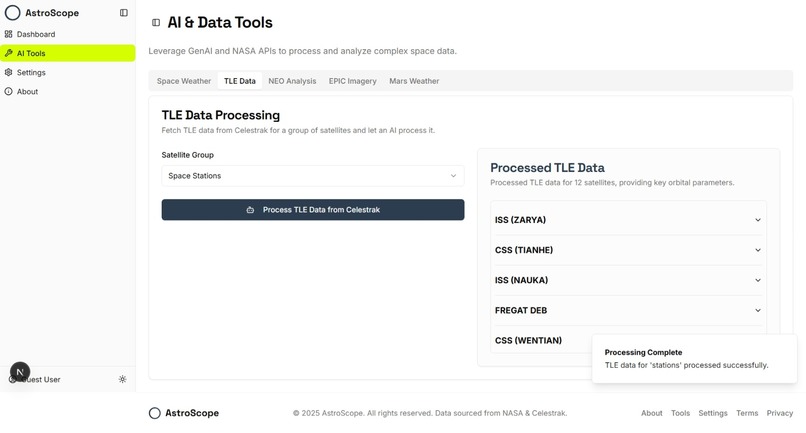806x433 pixels.
Task: Click the TLE Data Processing heading
Action: [x=221, y=115]
